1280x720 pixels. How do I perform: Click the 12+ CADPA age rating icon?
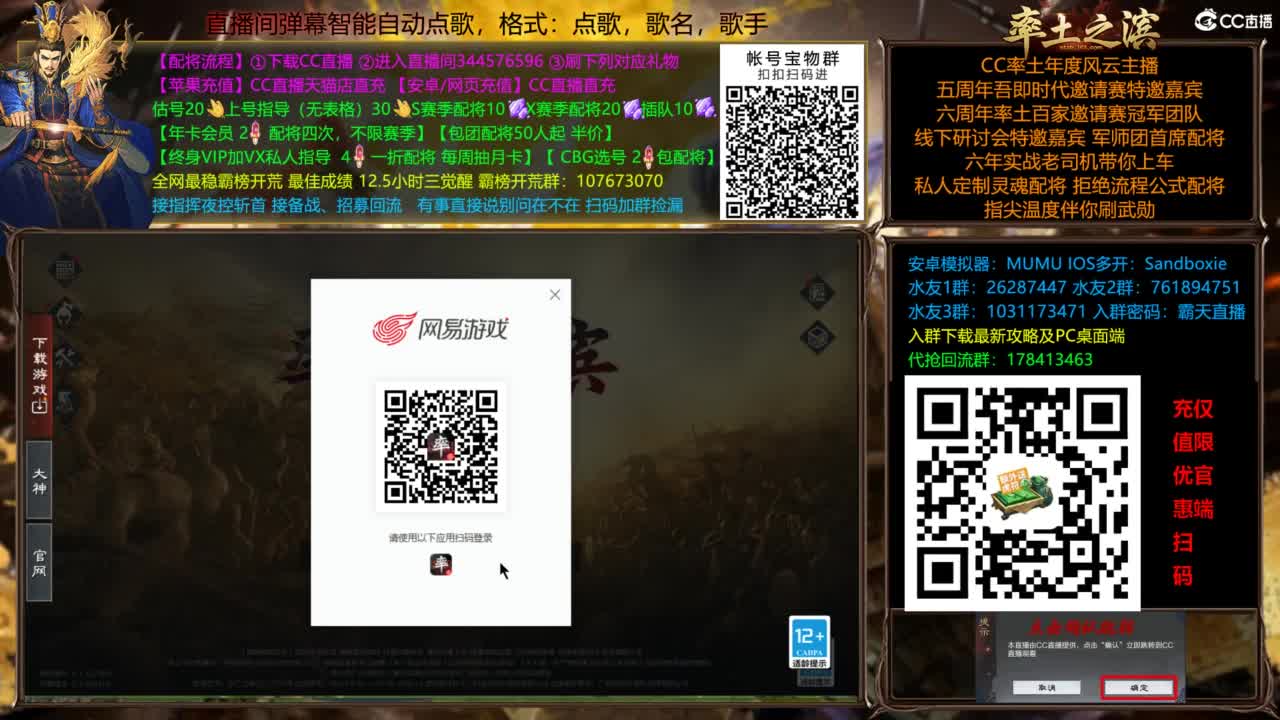point(809,642)
